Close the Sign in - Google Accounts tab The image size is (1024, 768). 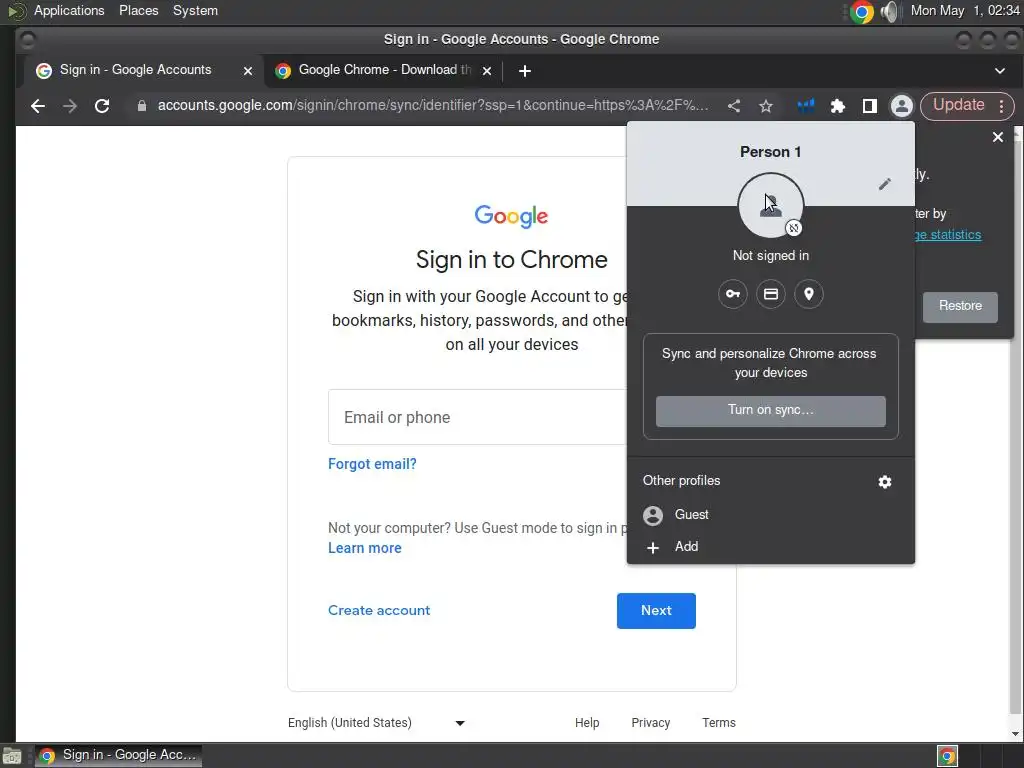(248, 71)
